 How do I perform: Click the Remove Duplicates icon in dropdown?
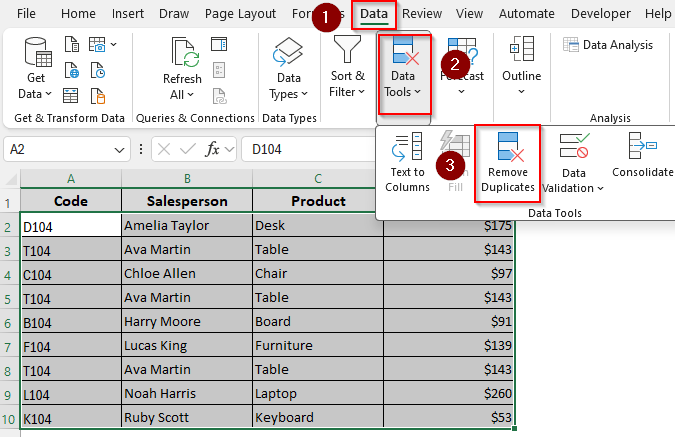510,146
